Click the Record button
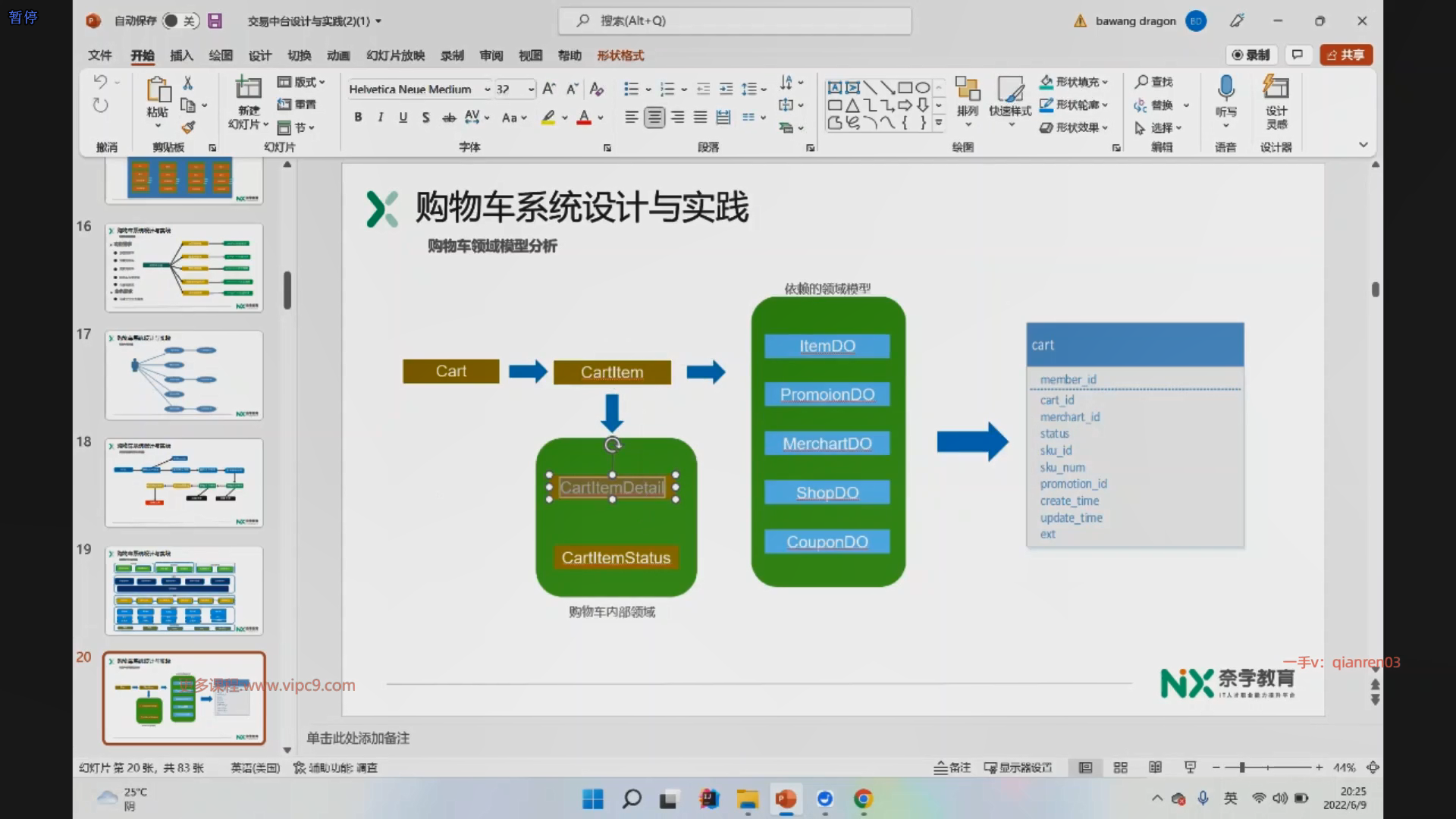 coord(1251,55)
